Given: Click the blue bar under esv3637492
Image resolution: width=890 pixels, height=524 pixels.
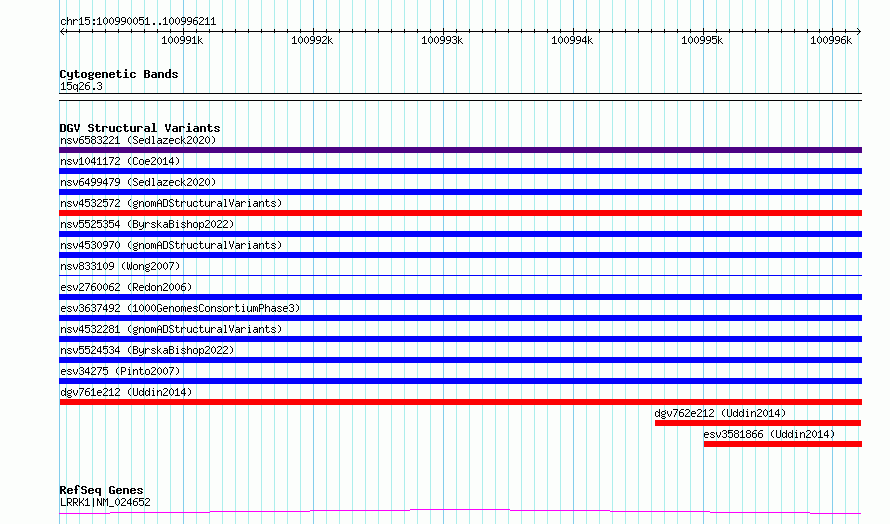Looking at the screenshot, I should (460, 318).
